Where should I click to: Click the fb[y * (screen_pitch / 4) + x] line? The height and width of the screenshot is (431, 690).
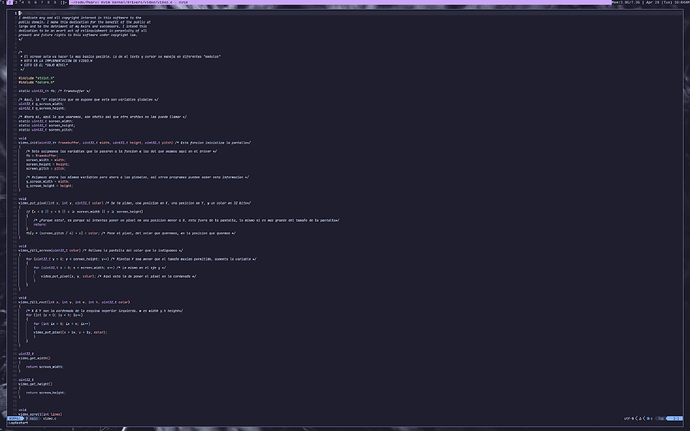coord(62,233)
